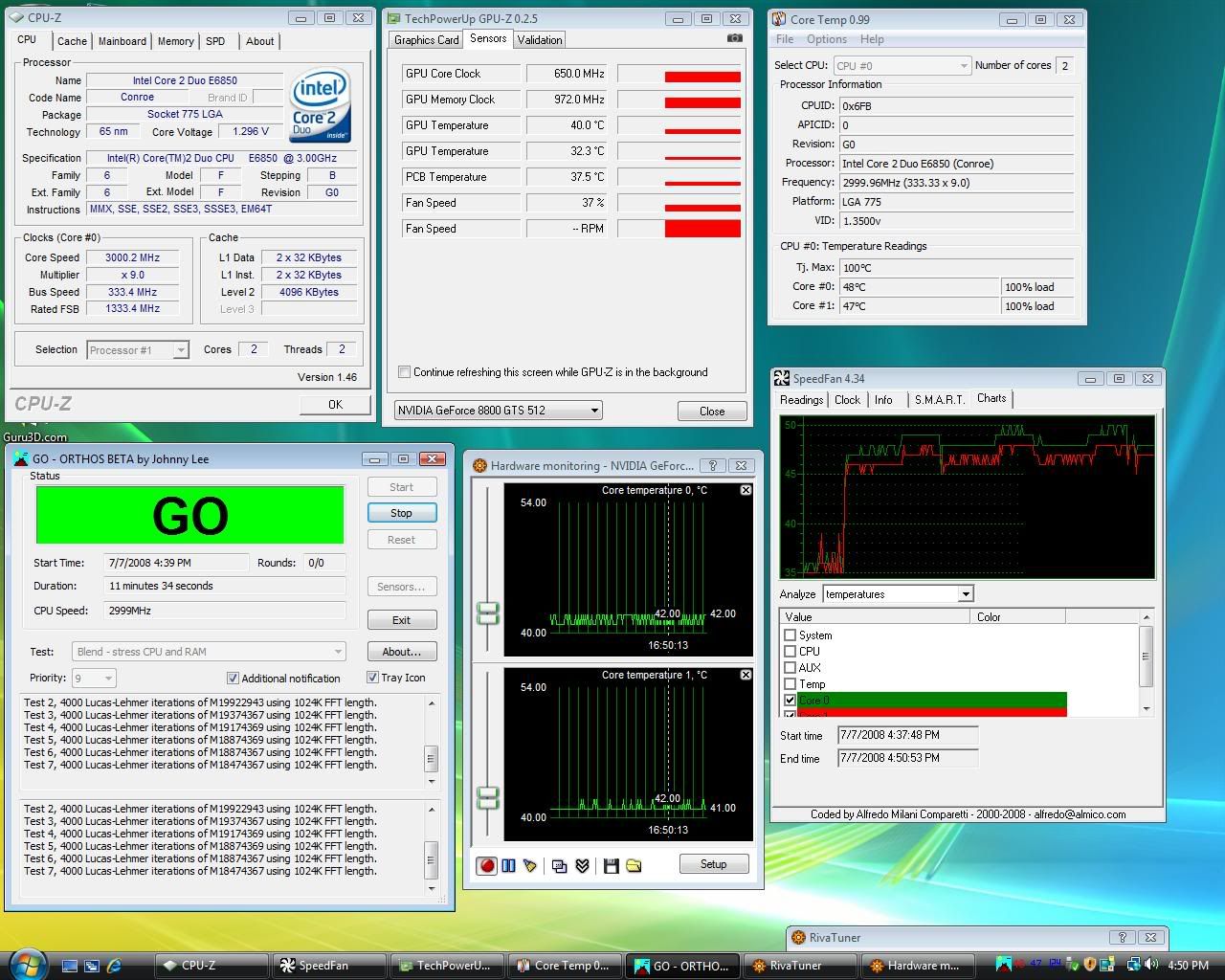Click the SpeedFan Start time field

click(907, 735)
